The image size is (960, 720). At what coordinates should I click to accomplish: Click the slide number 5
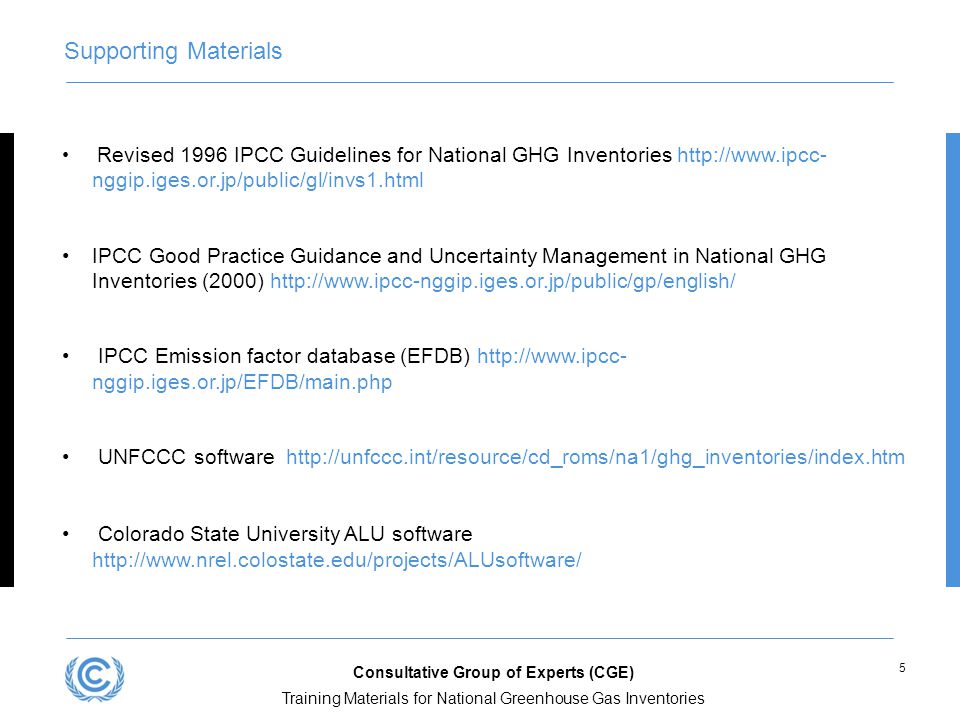(x=902, y=668)
